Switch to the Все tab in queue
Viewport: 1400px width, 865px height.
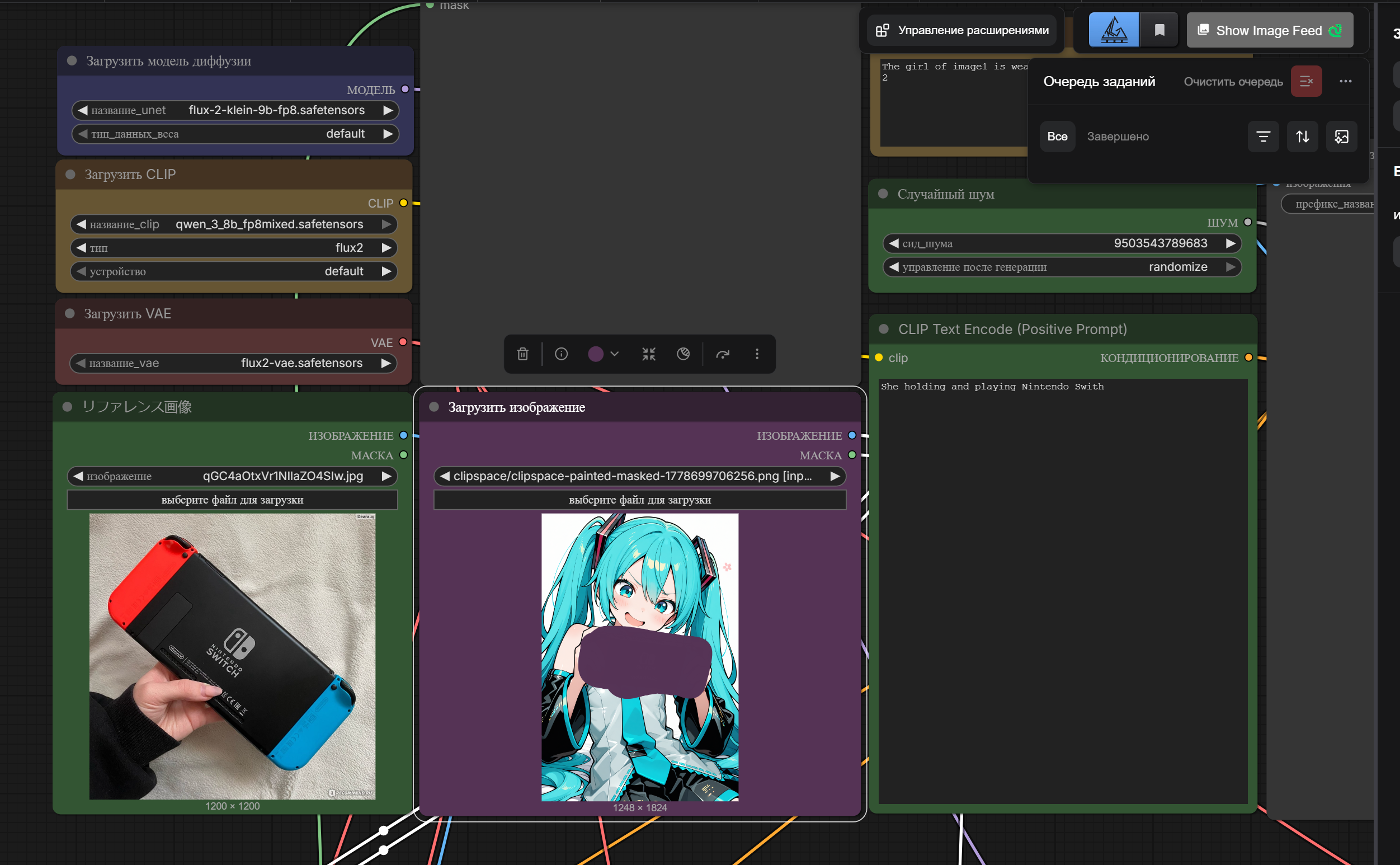pyautogui.click(x=1058, y=136)
